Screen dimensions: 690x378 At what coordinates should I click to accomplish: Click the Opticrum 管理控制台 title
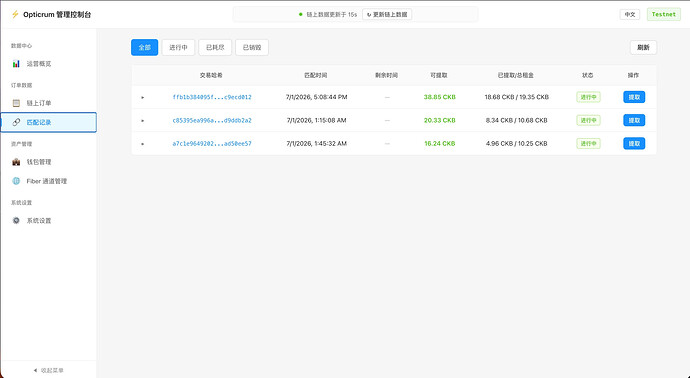(57, 15)
